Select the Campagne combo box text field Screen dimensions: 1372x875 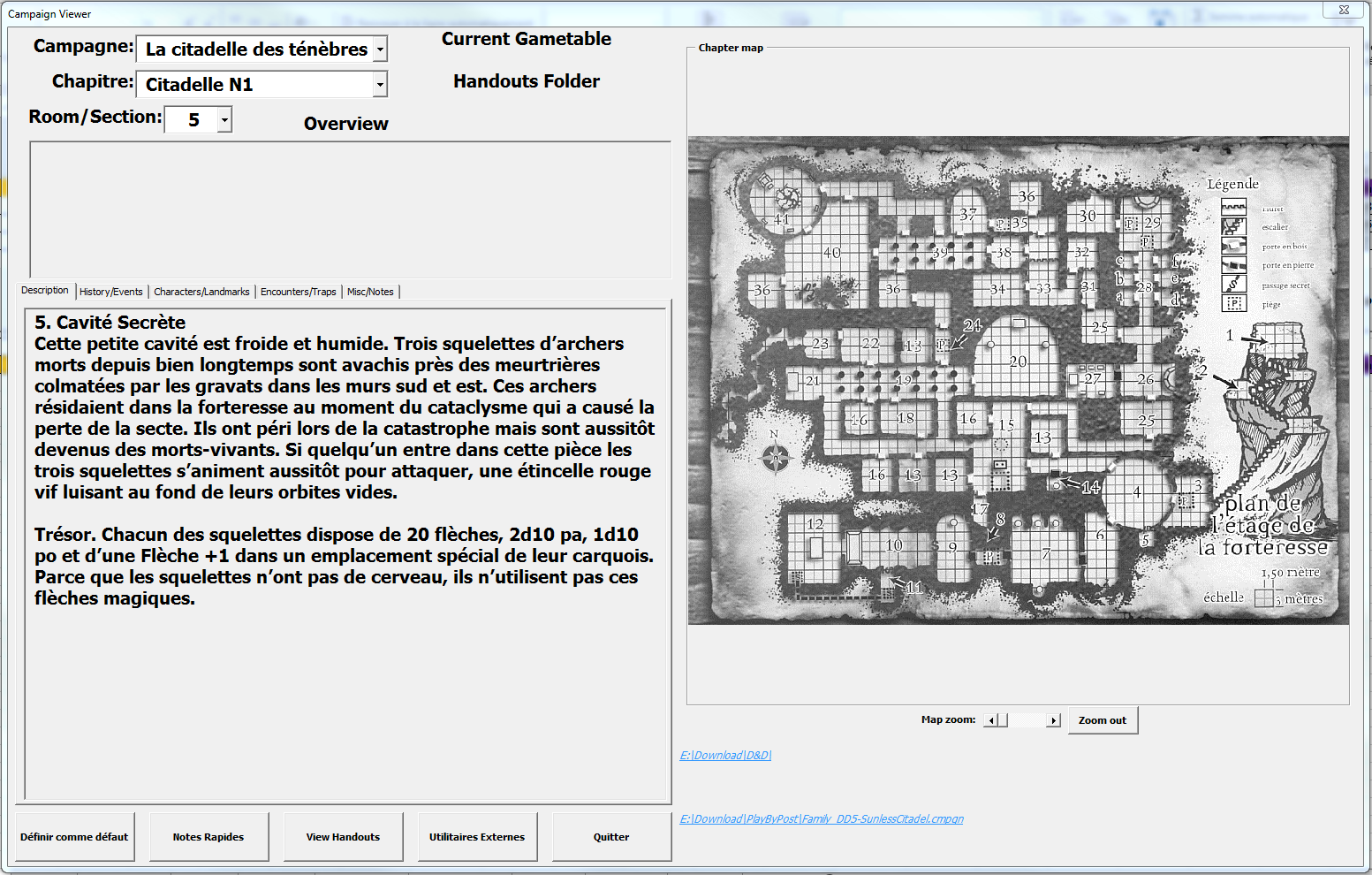tap(255, 49)
